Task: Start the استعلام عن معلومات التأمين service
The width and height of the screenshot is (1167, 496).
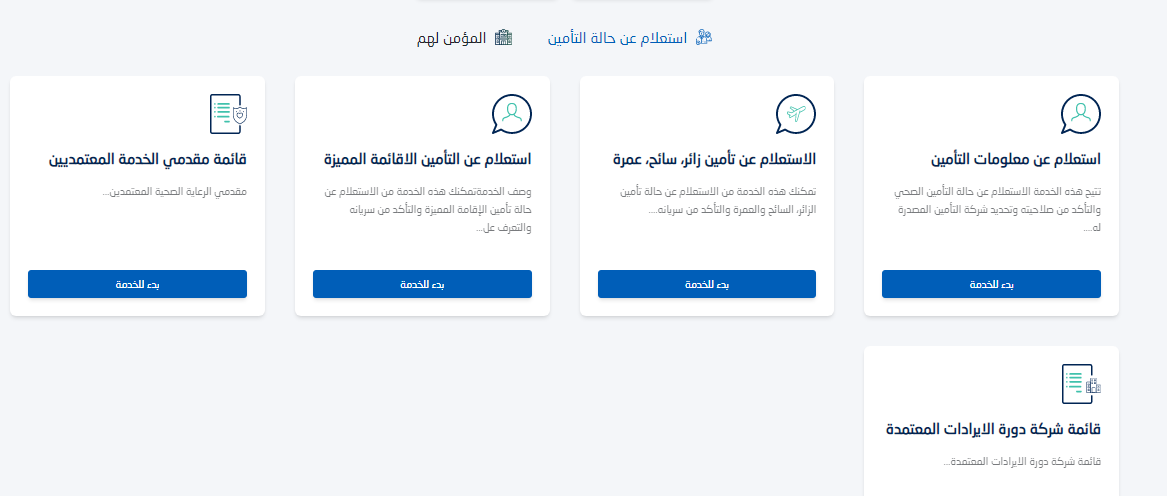Action: (x=991, y=284)
